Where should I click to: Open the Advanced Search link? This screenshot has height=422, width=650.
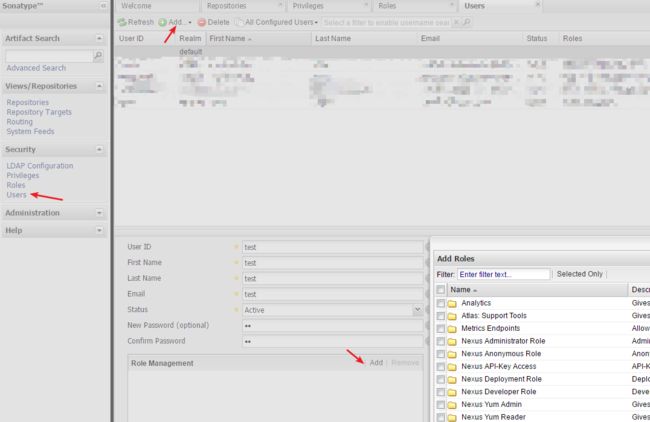36,68
